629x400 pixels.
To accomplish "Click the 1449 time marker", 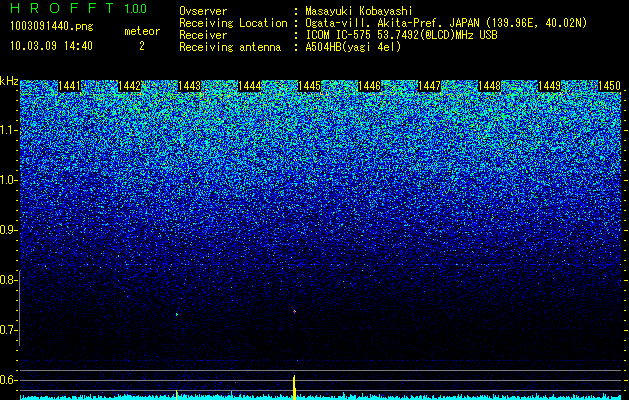I will point(549,86).
